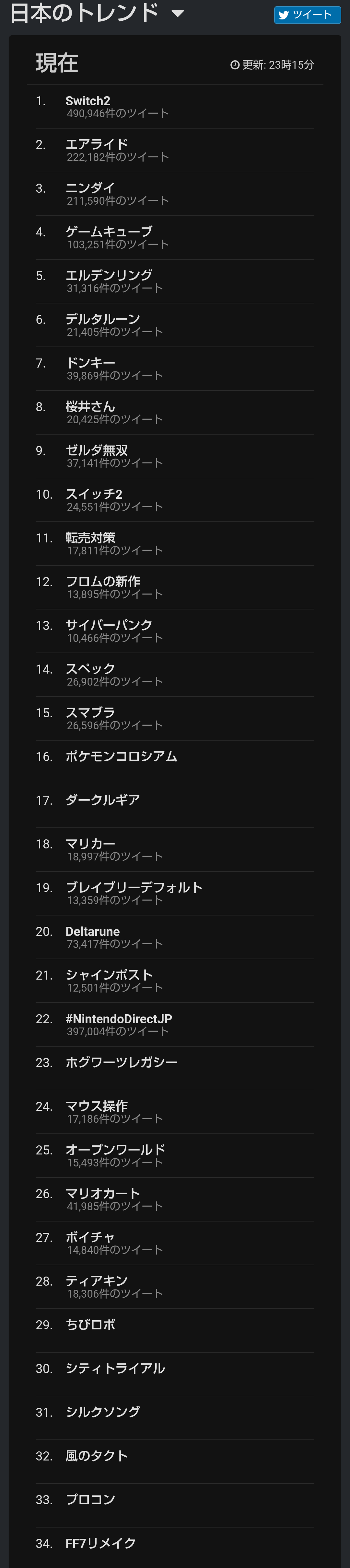The width and height of the screenshot is (350, 1568).
Task: Click the clock icon beside update time
Action: tap(234, 65)
